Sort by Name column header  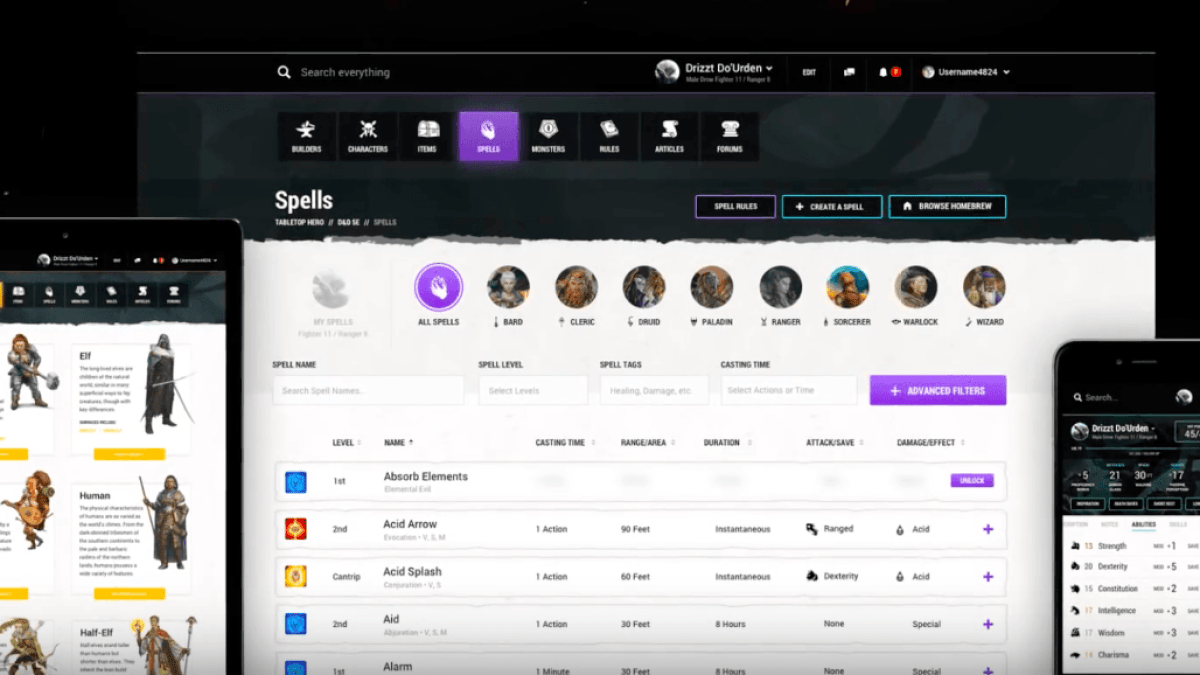(x=398, y=442)
